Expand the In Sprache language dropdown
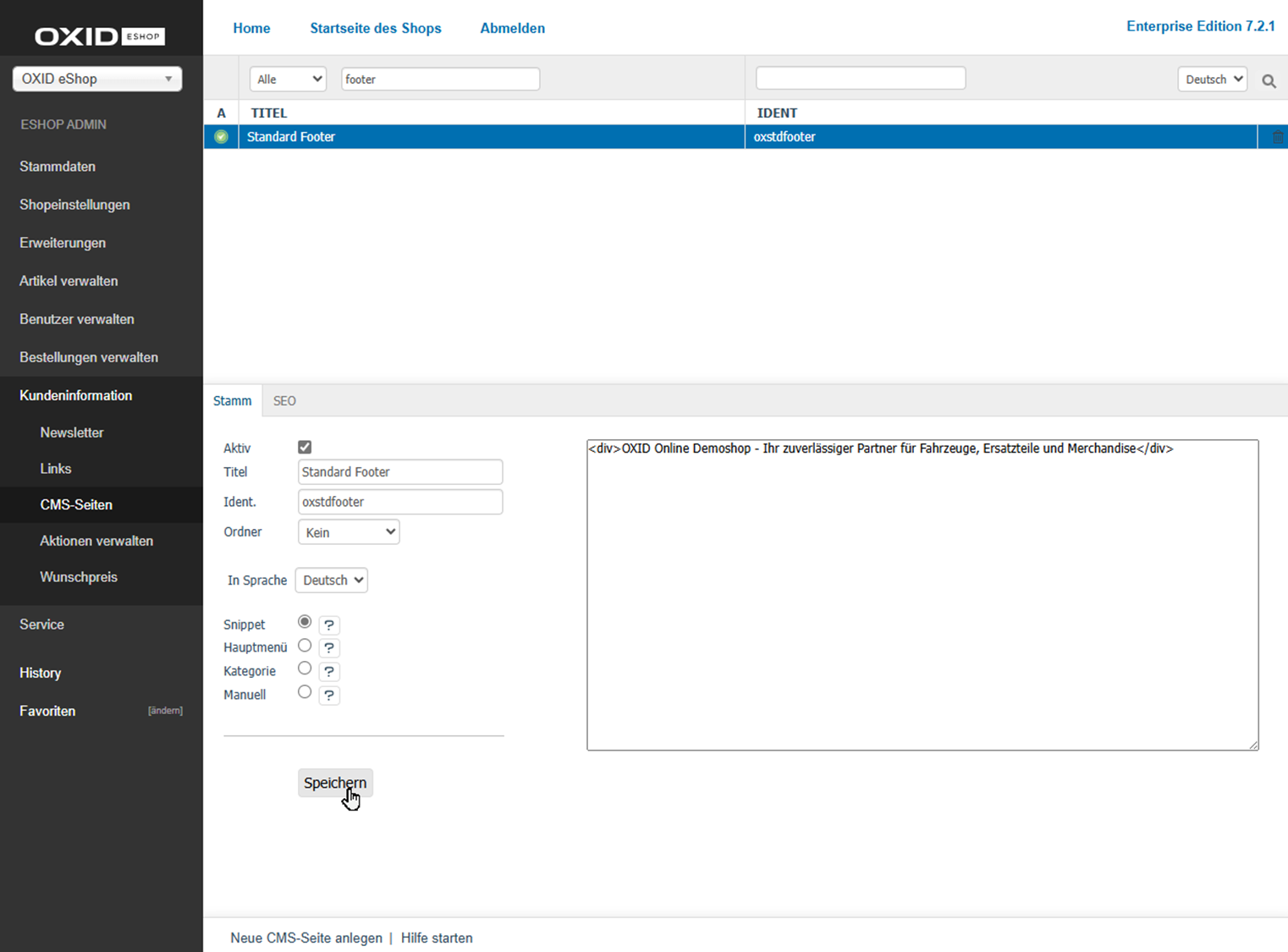 point(332,581)
